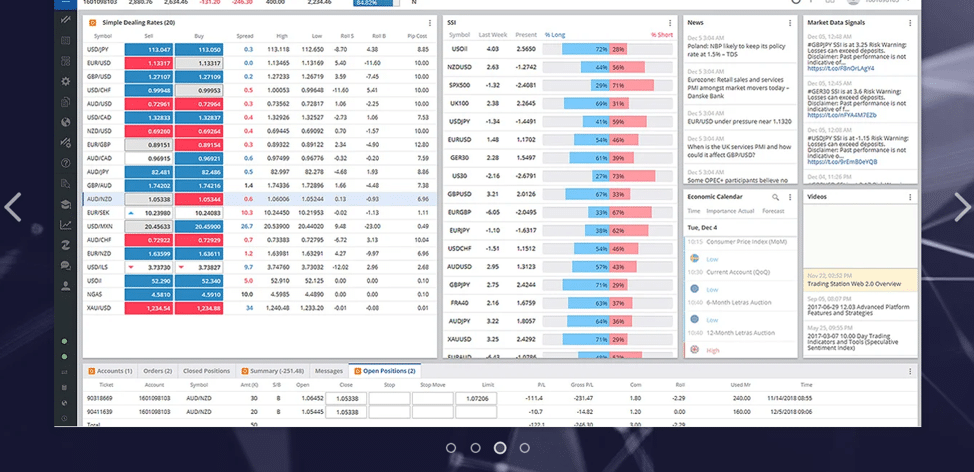Switch to the Messages tab
Viewport: 974px width, 472px height.
(329, 371)
